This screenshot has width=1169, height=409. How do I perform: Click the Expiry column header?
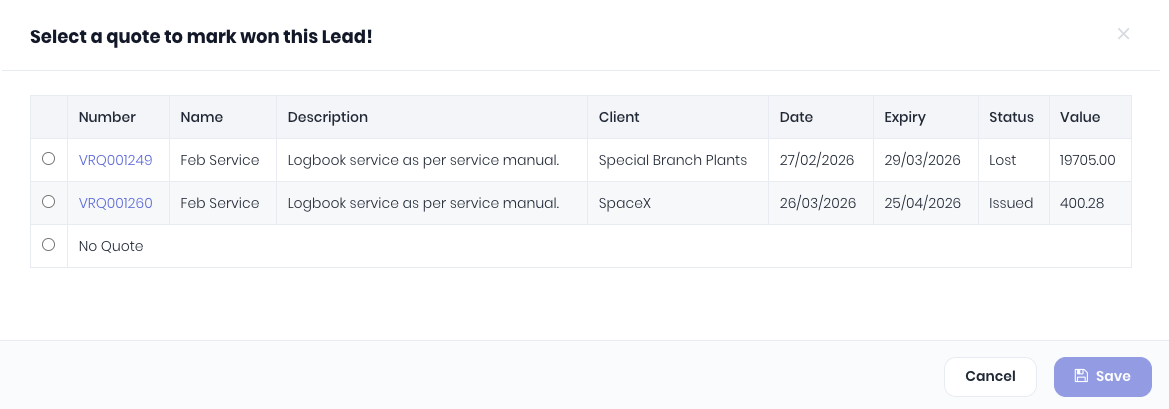coord(905,117)
